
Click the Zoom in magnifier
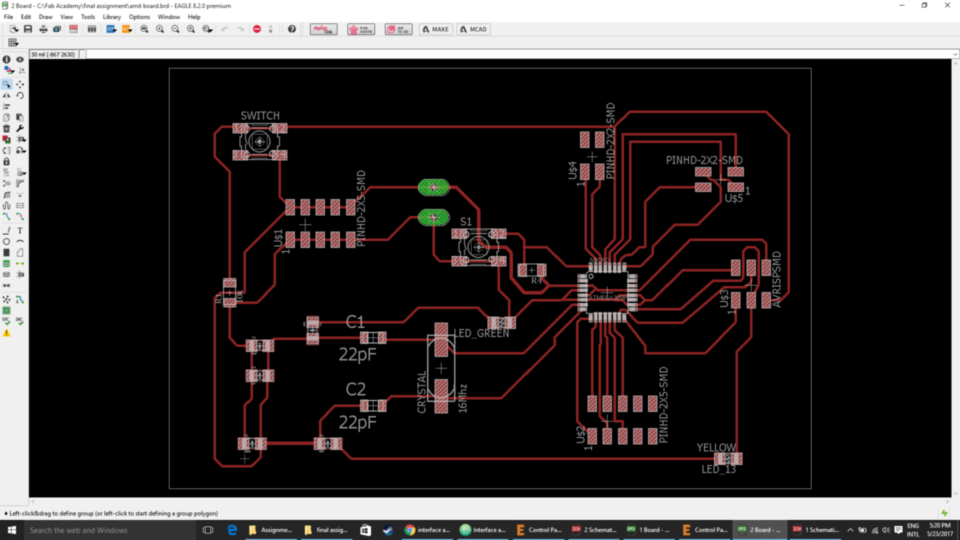[160, 29]
